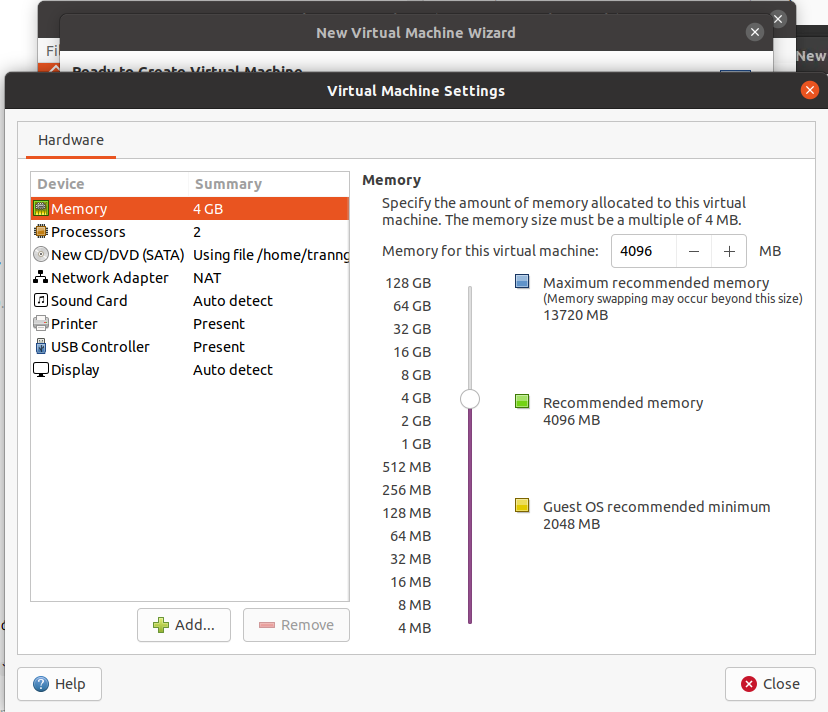Click the Network Adapter icon
The width and height of the screenshot is (828, 712).
pos(41,277)
